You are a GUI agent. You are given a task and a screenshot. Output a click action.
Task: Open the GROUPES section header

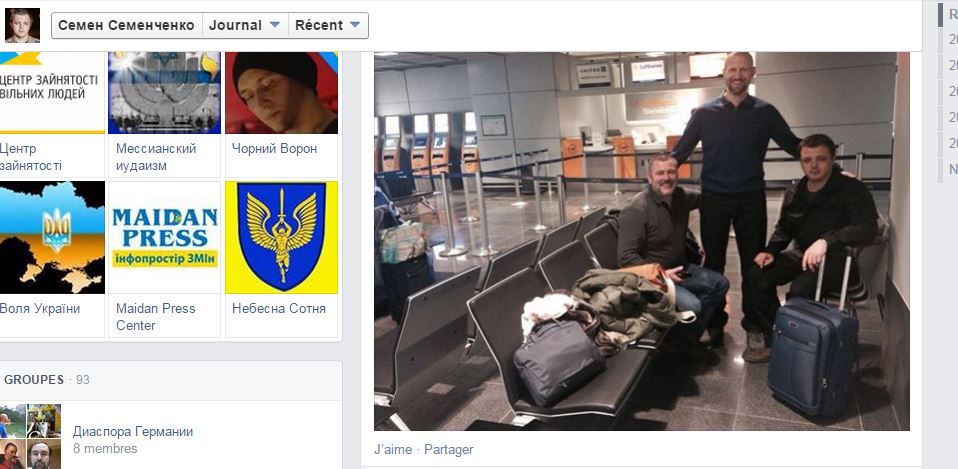[x=34, y=380]
